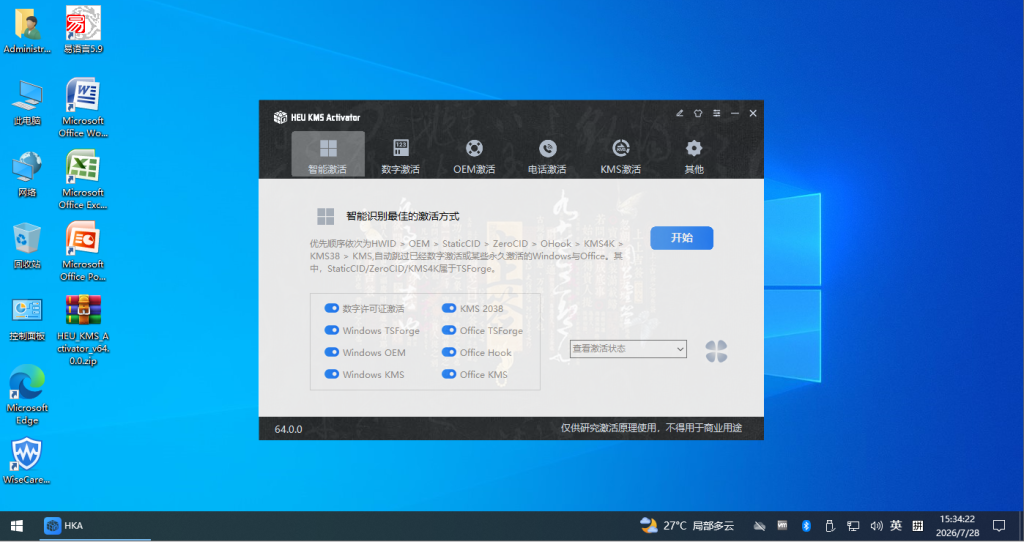
Task: Open the title bar options menu icon
Action: [x=716, y=113]
